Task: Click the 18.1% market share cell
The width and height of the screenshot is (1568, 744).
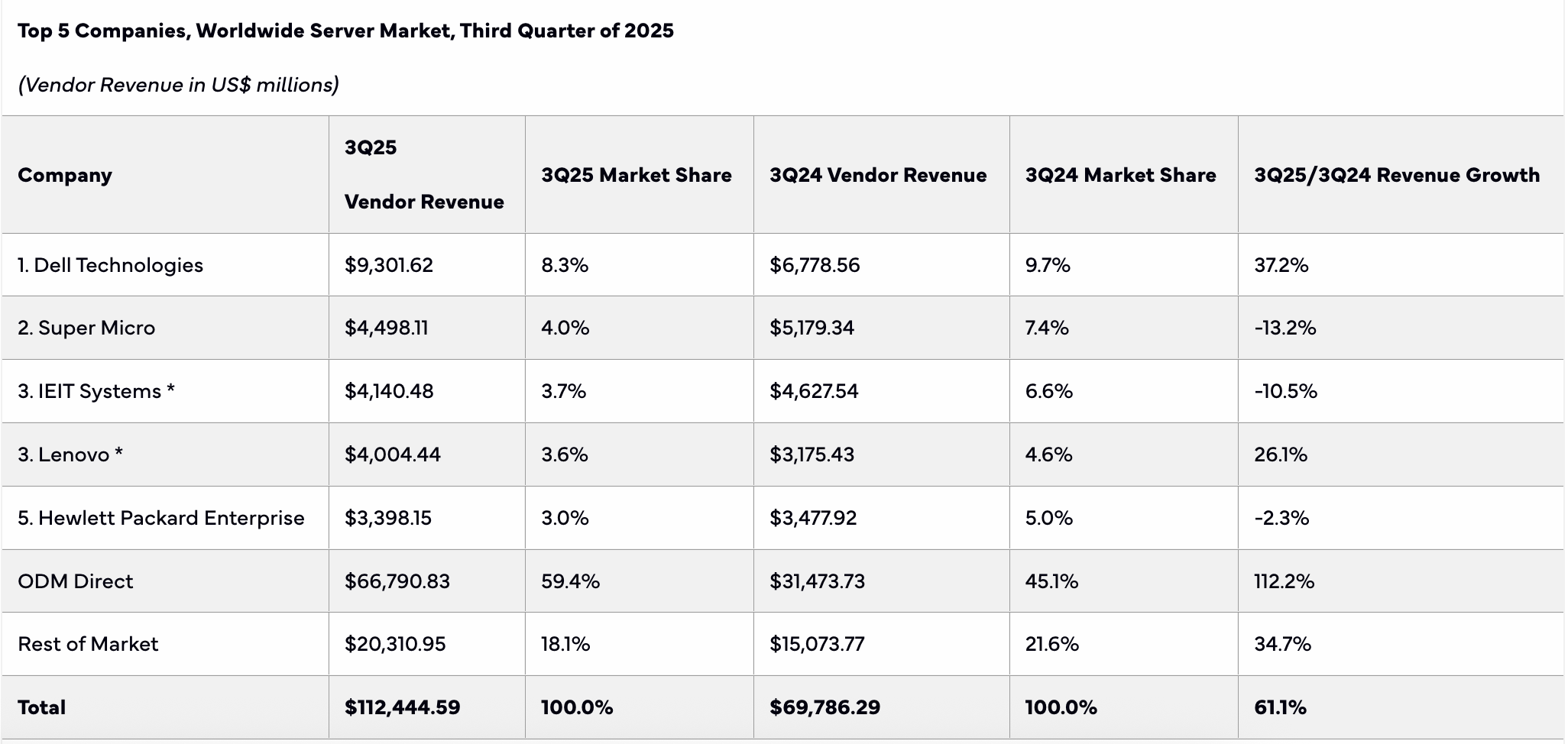Action: click(x=565, y=644)
